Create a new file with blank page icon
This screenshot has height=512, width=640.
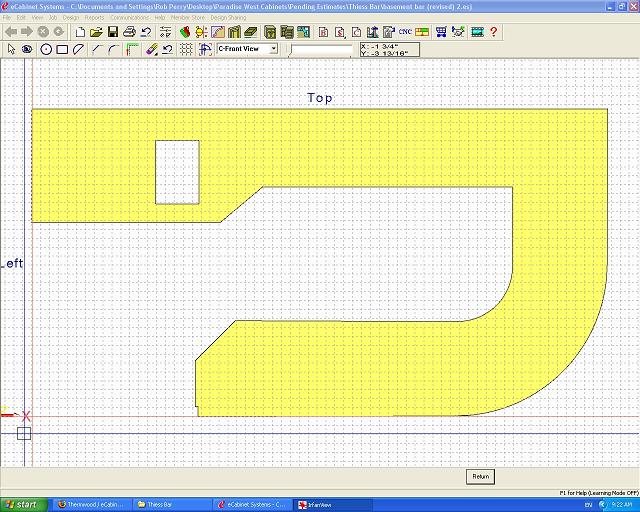80,32
